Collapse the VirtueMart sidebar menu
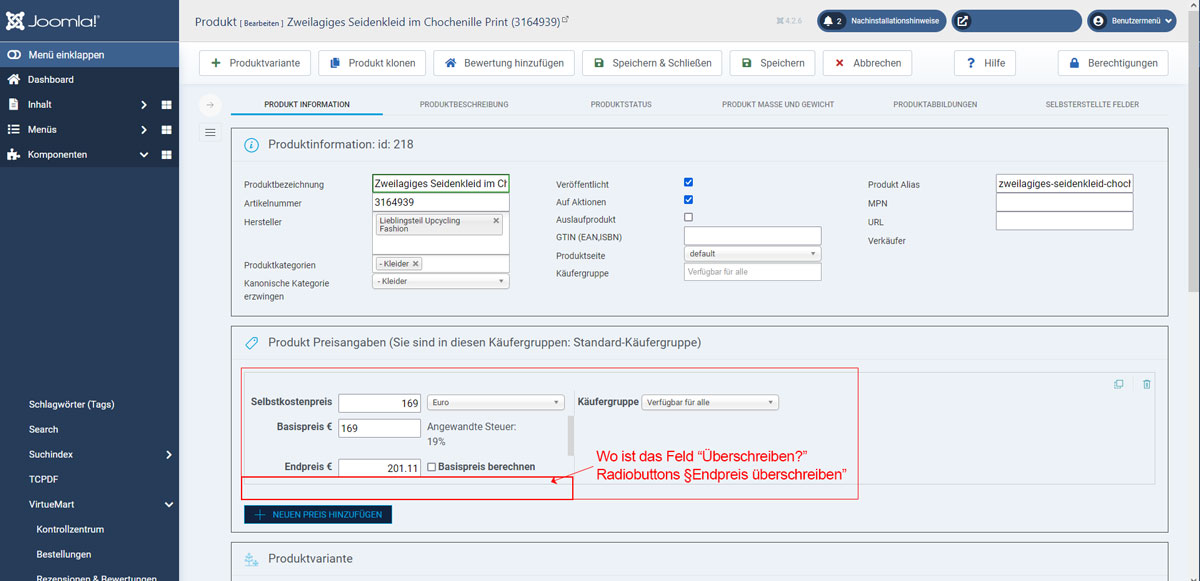Image resolution: width=1200 pixels, height=581 pixels. [168, 505]
